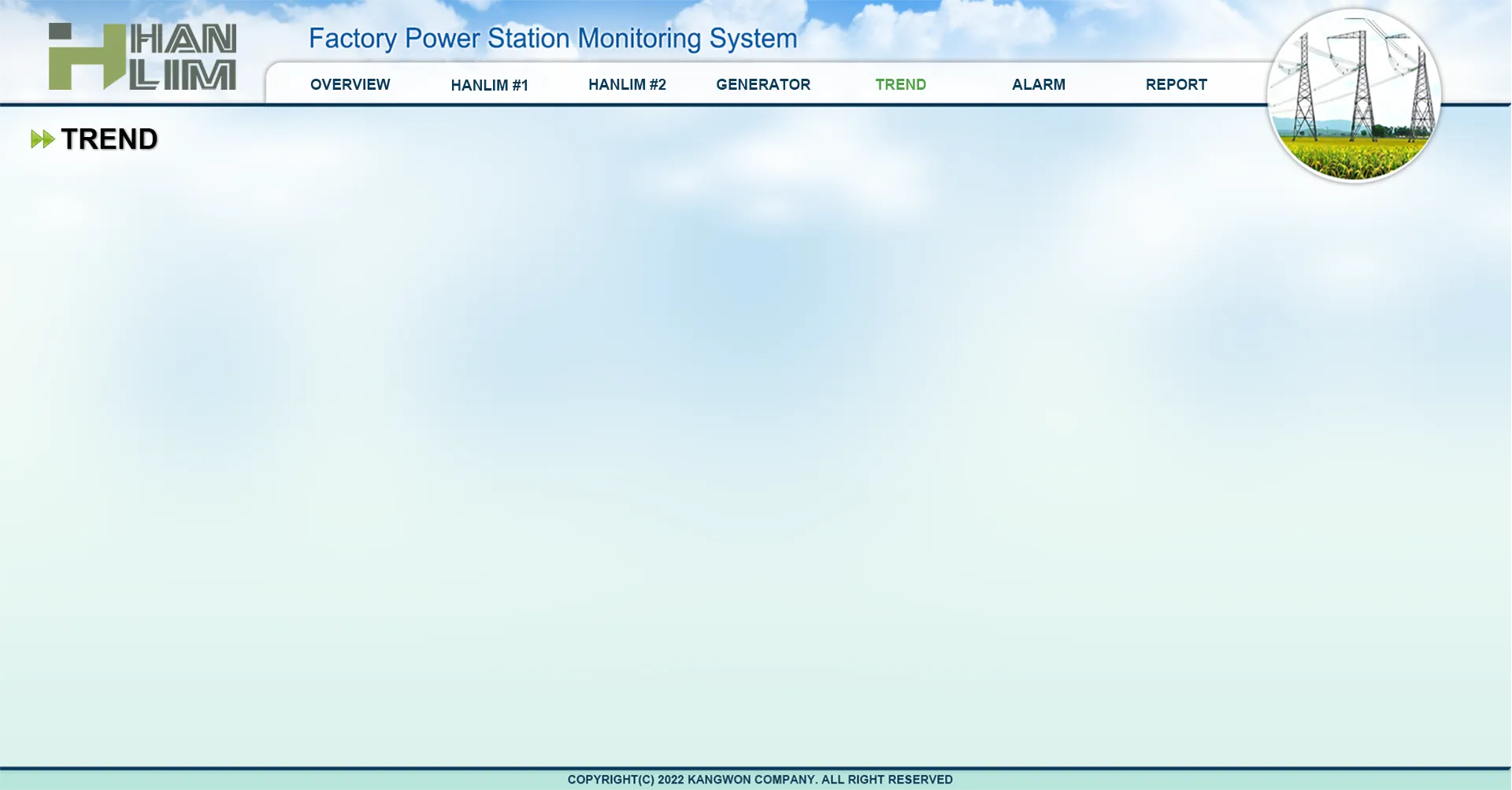
Task: Open the REPORT tab
Action: [x=1176, y=84]
